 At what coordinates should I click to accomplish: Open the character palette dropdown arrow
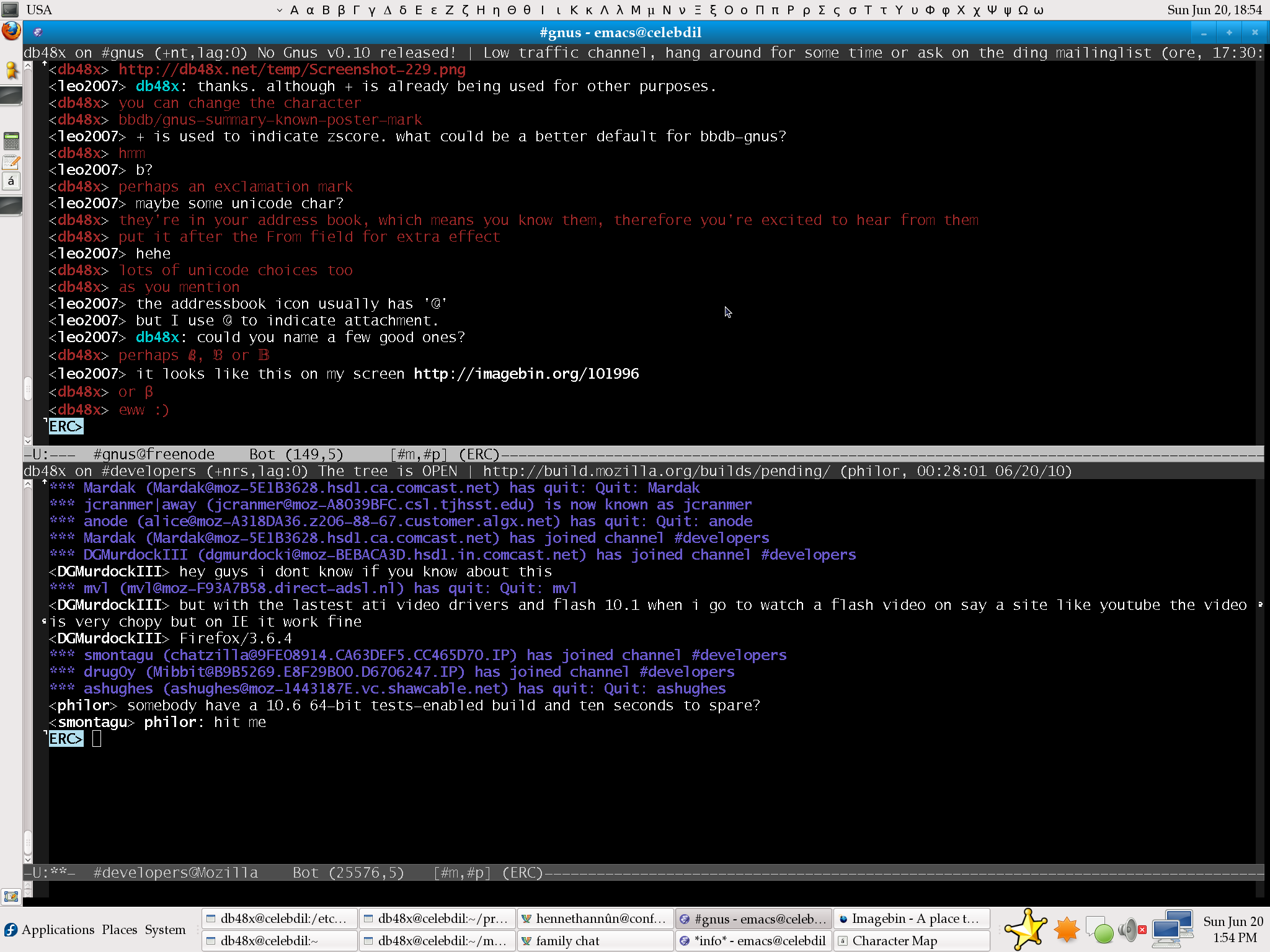point(279,10)
